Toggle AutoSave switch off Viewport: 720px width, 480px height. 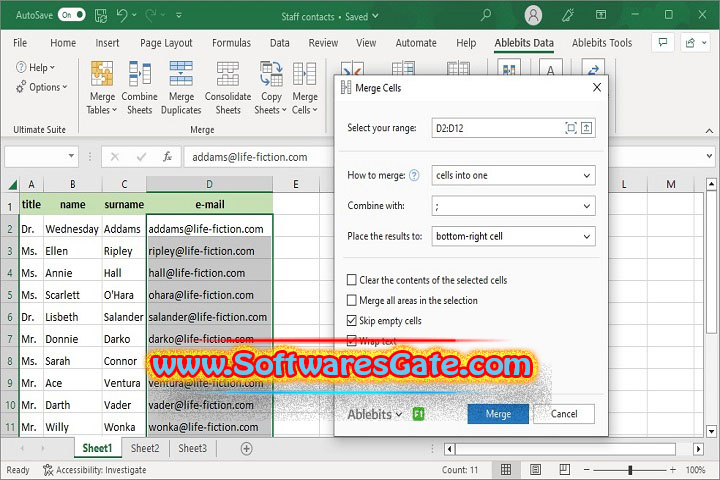(72, 15)
